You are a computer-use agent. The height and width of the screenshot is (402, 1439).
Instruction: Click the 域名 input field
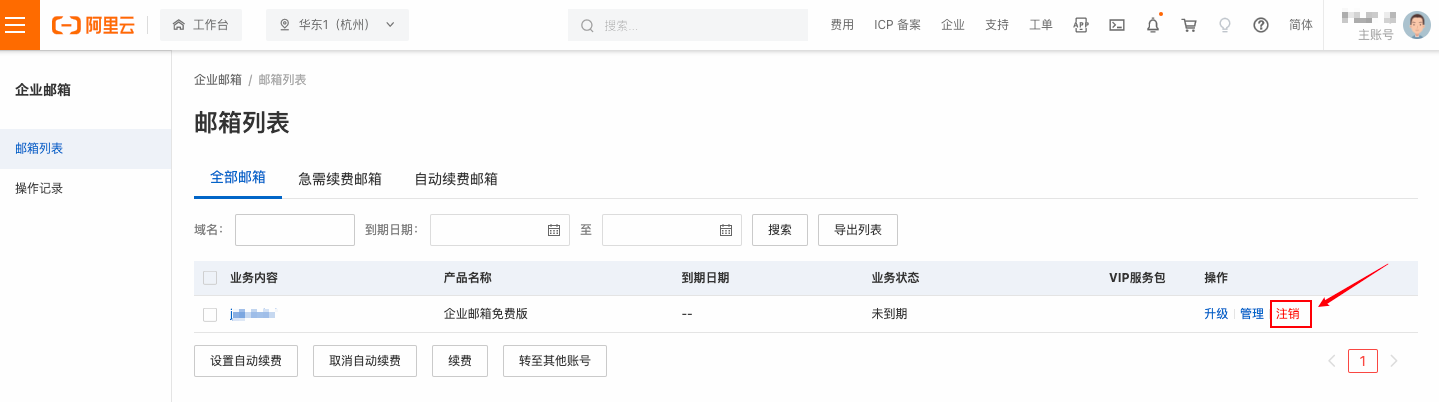tap(295, 230)
